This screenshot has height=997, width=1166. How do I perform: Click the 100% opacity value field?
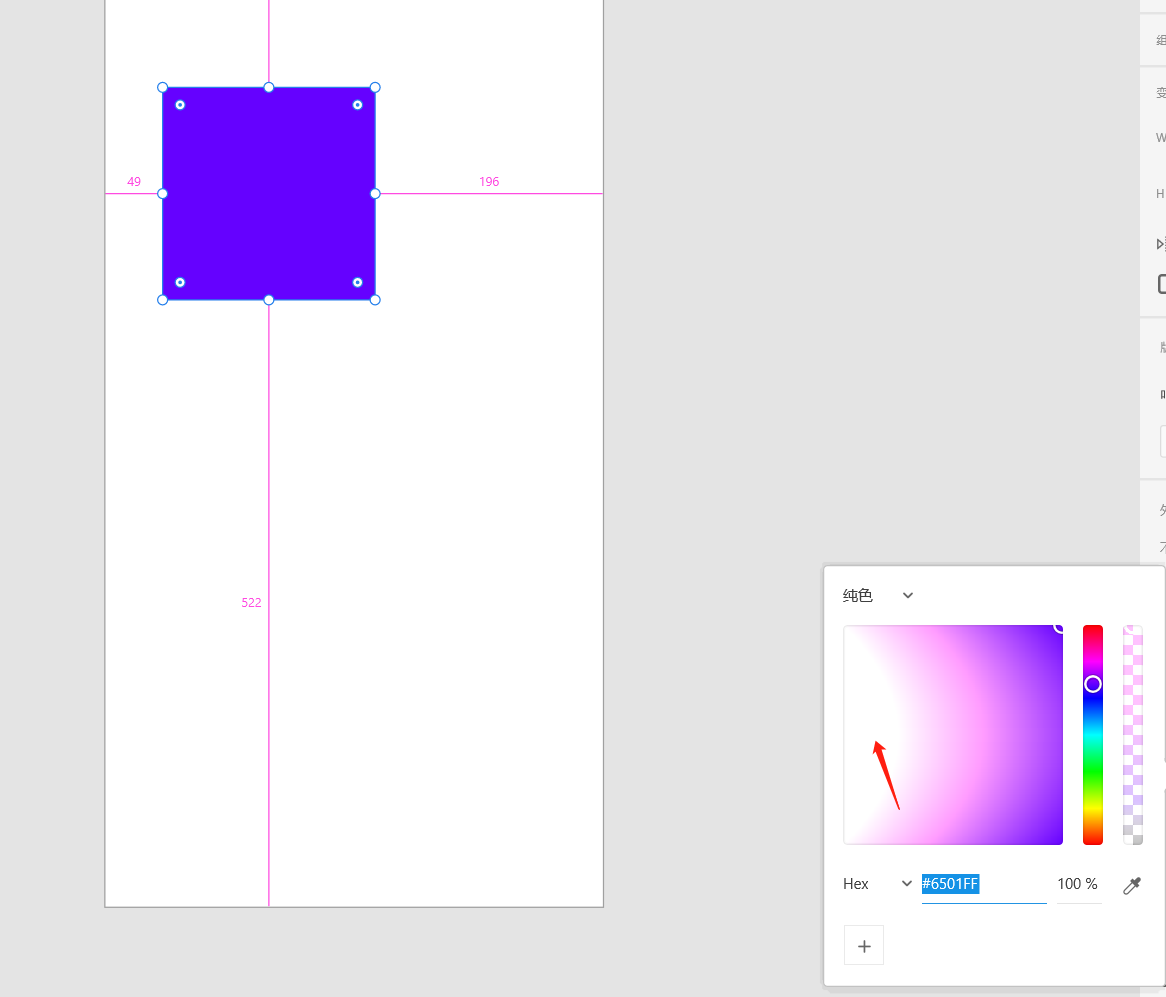click(x=1078, y=884)
